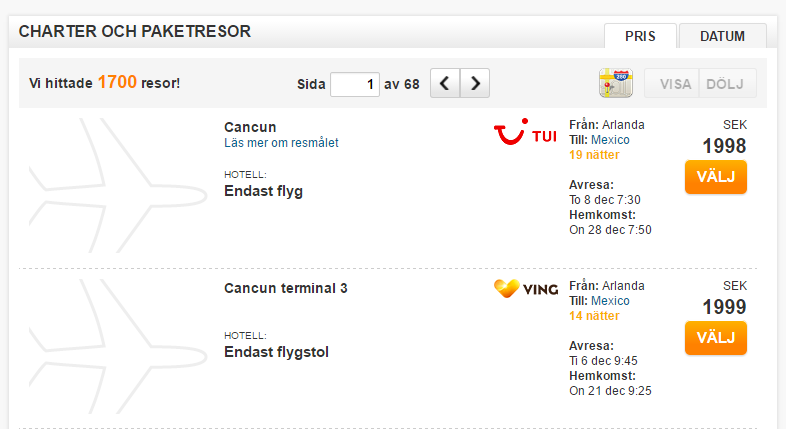
Task: Click the Cancun airplane placeholder image
Action: click(118, 185)
